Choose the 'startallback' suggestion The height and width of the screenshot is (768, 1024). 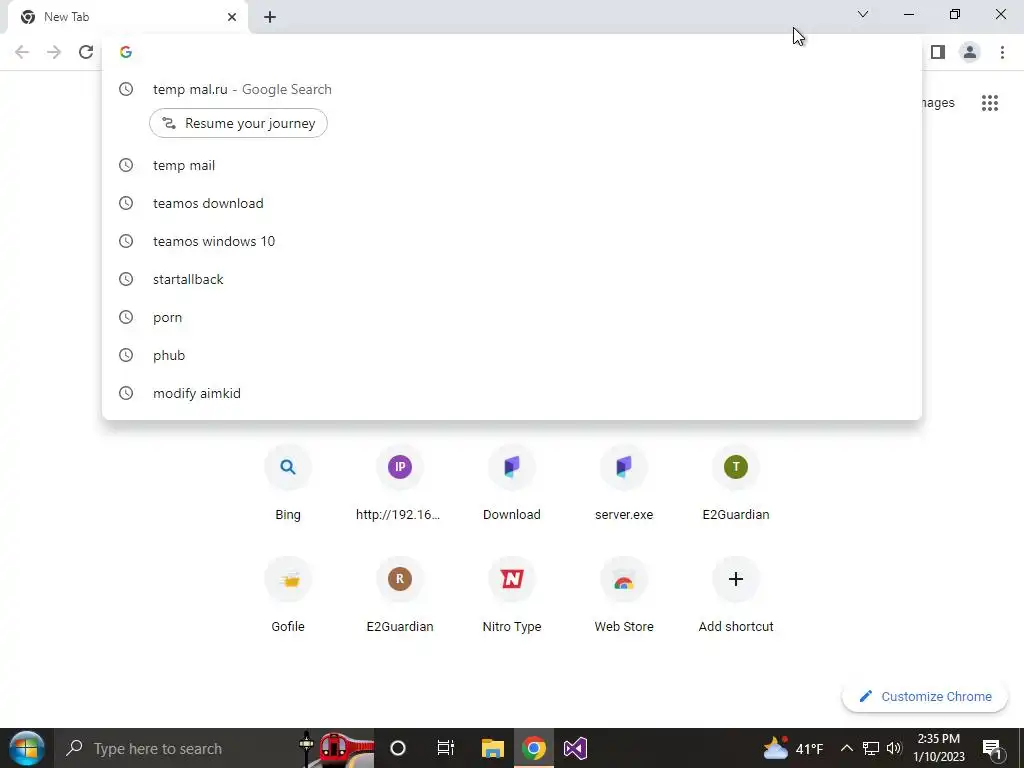click(x=511, y=279)
